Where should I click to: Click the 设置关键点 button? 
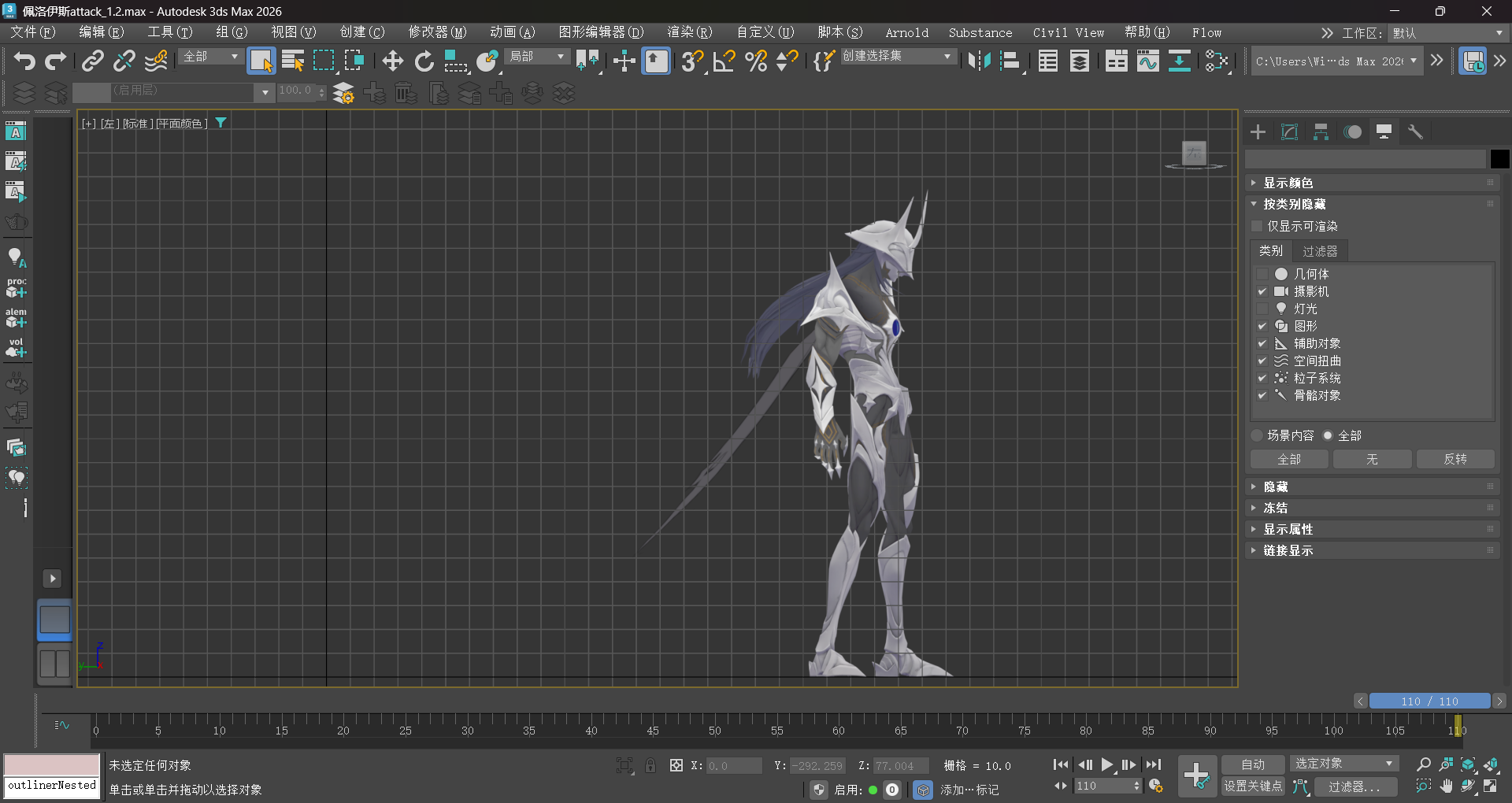pos(1253,786)
